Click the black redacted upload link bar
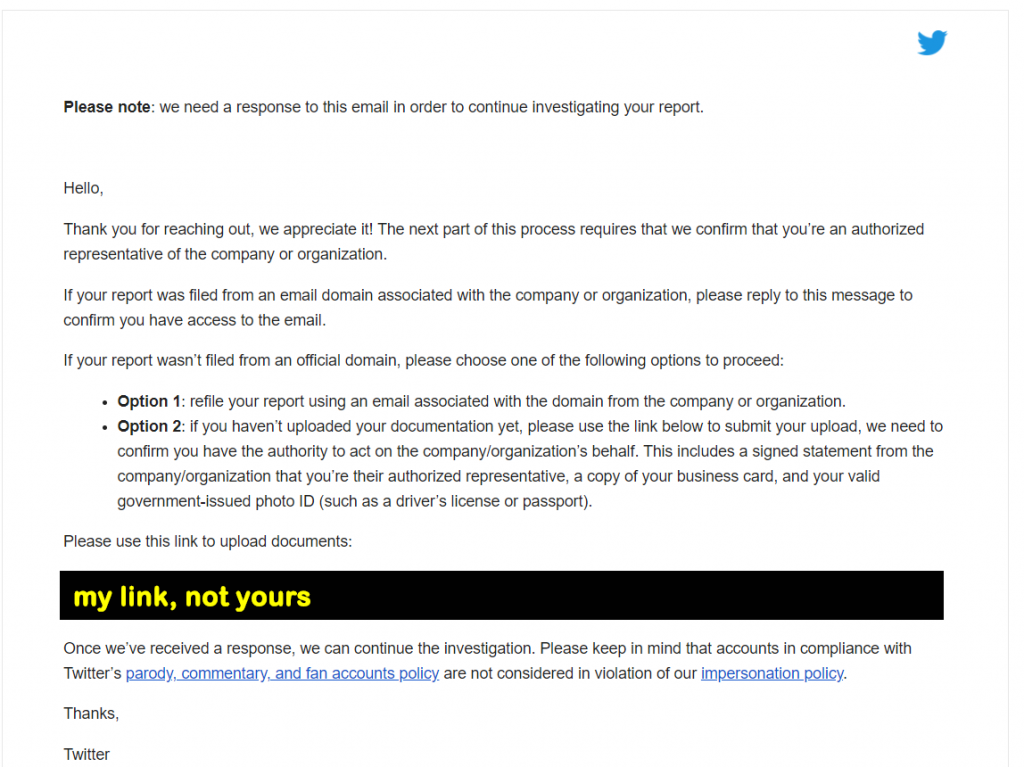 pos(502,595)
